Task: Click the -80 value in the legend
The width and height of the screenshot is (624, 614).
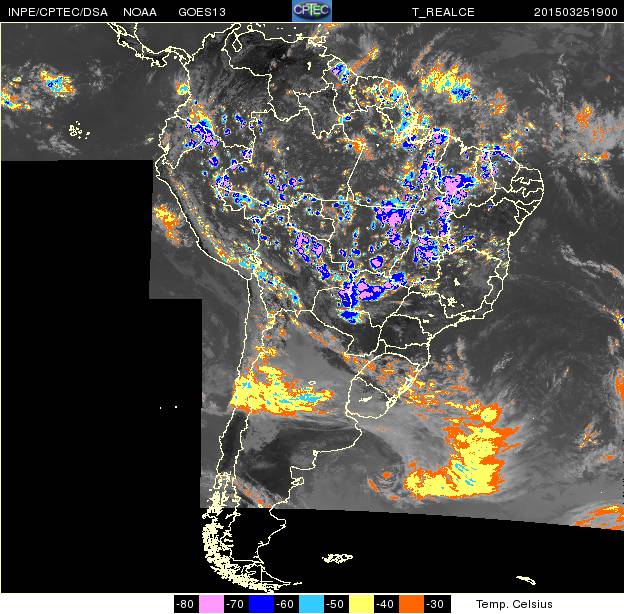Action: (x=186, y=604)
